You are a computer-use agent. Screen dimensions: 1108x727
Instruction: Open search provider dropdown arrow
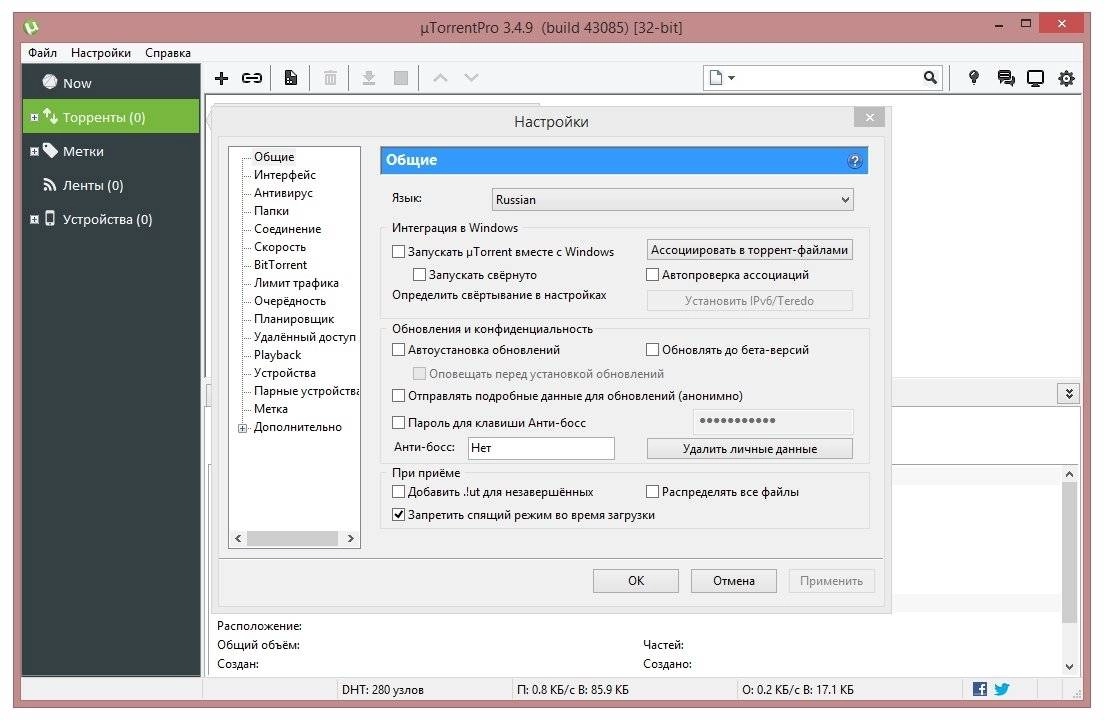coord(731,78)
